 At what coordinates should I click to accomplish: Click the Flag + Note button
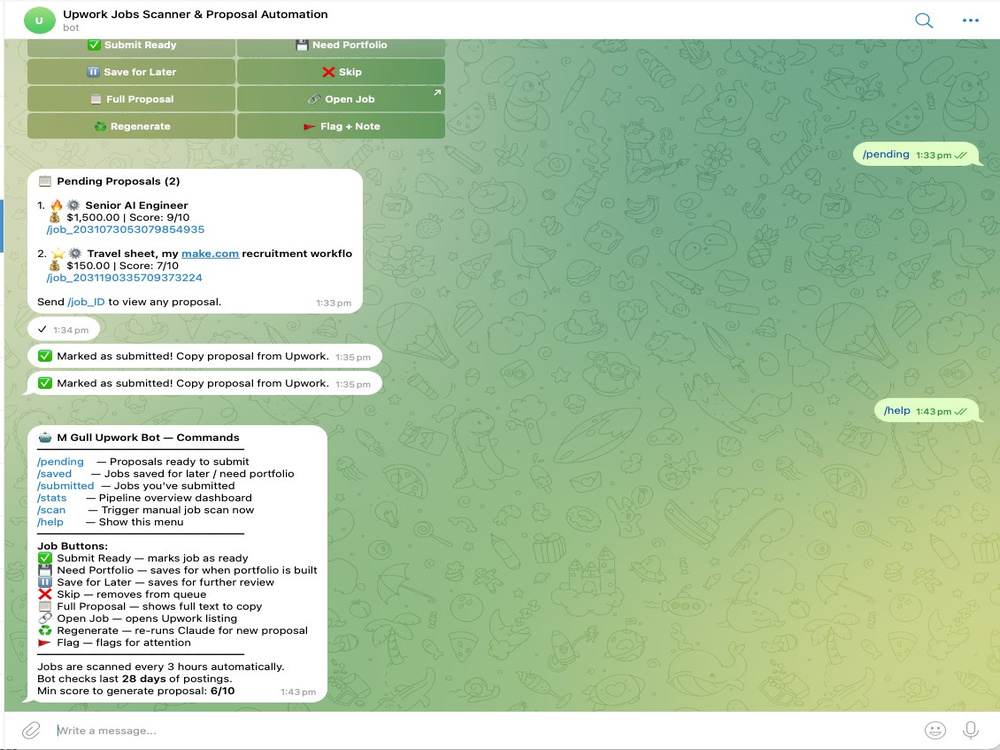coord(341,126)
